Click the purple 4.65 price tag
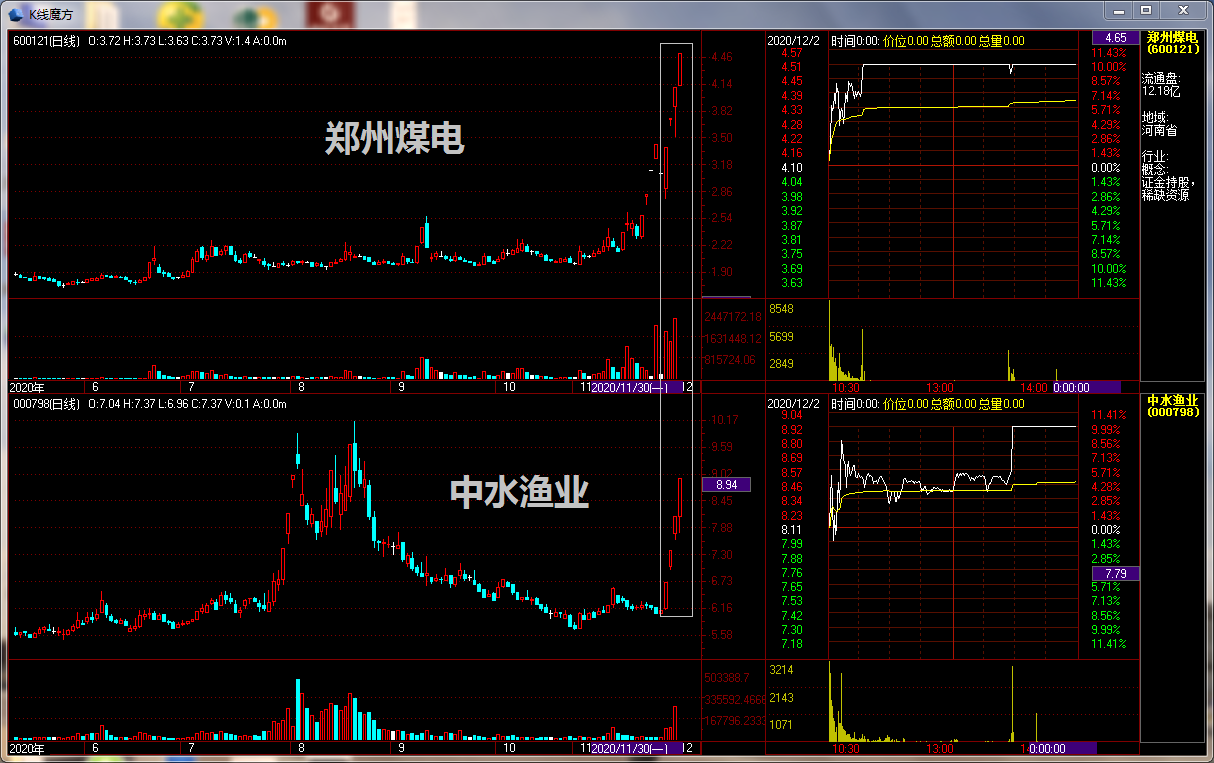The width and height of the screenshot is (1214, 763). point(1115,37)
